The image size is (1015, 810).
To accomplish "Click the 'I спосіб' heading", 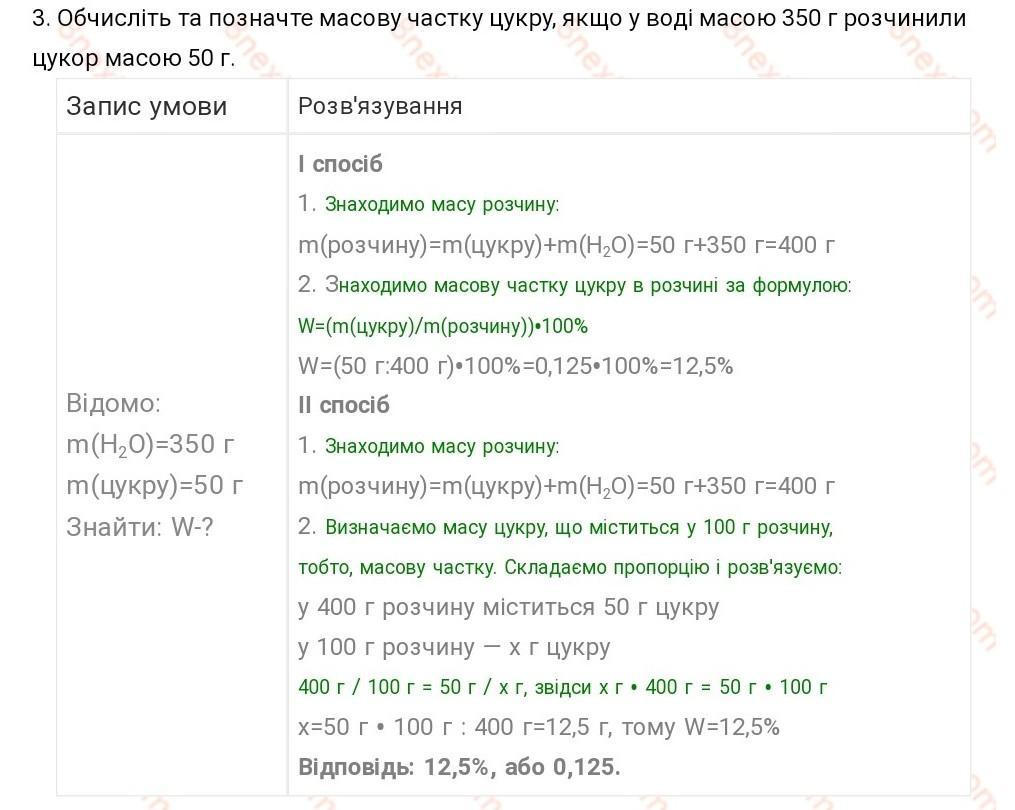I will 340,164.
